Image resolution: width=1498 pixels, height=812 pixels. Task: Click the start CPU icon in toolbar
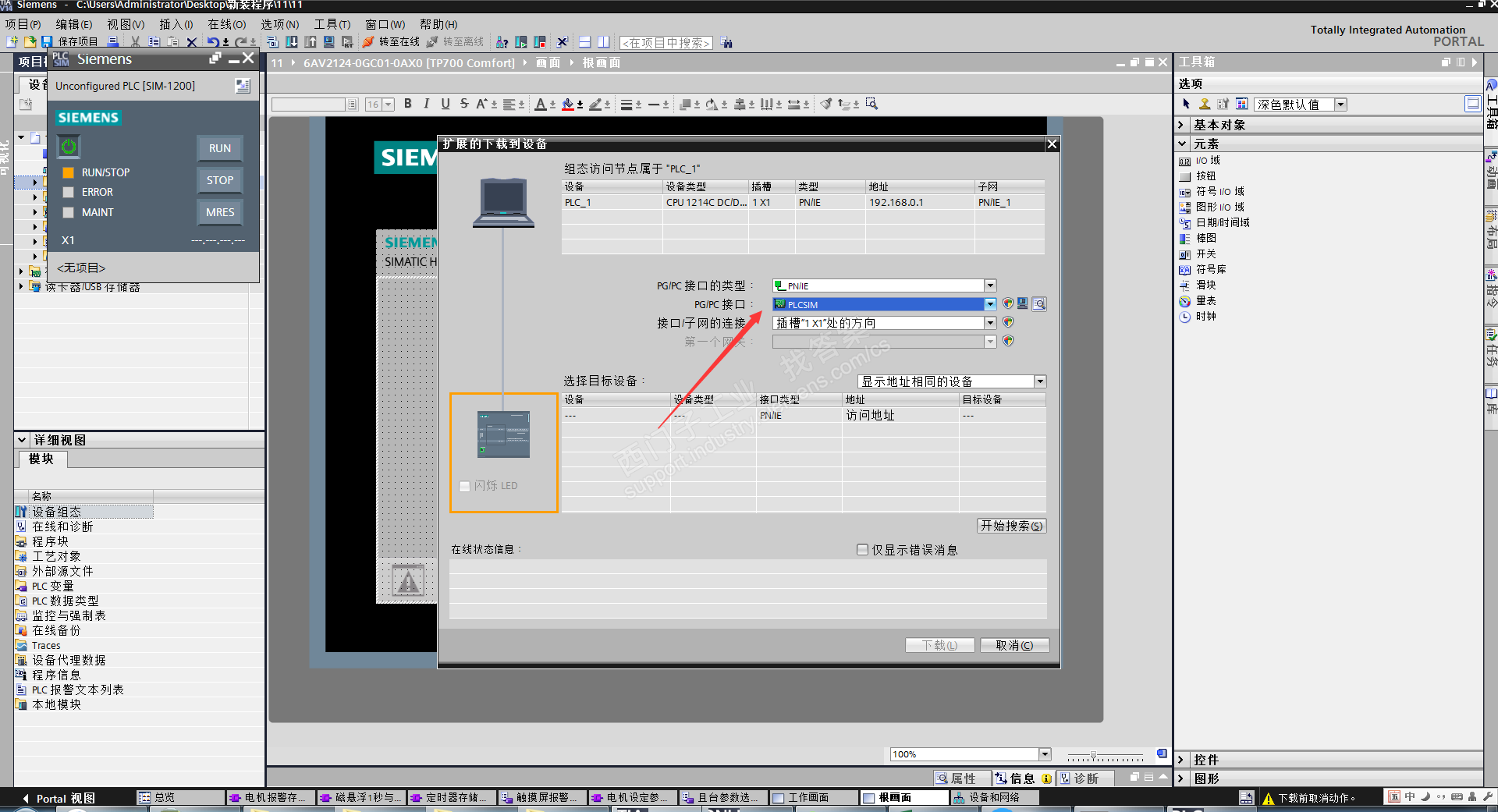(x=520, y=41)
